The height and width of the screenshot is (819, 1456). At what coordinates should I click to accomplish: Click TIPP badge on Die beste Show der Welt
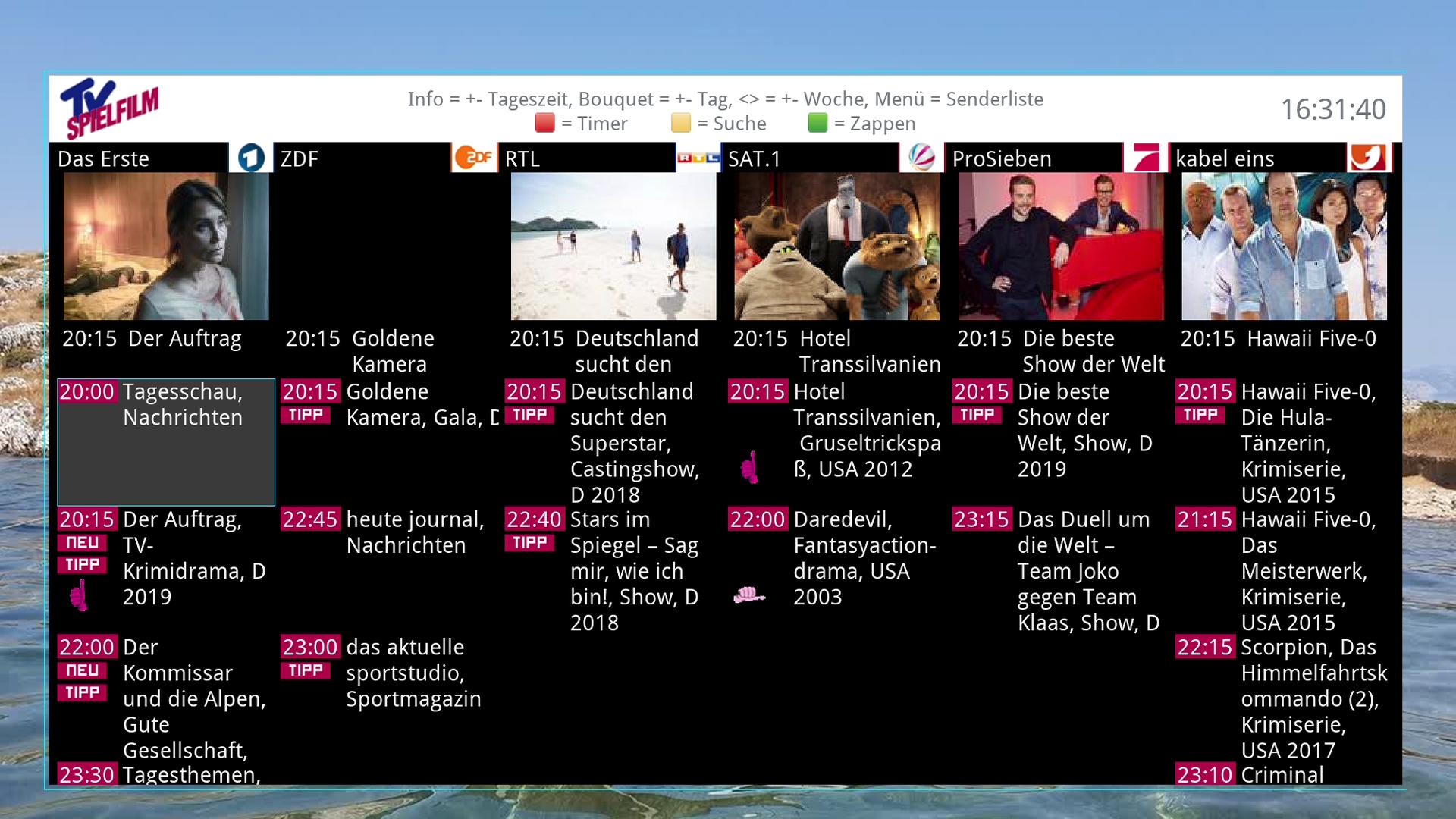pyautogui.click(x=977, y=415)
